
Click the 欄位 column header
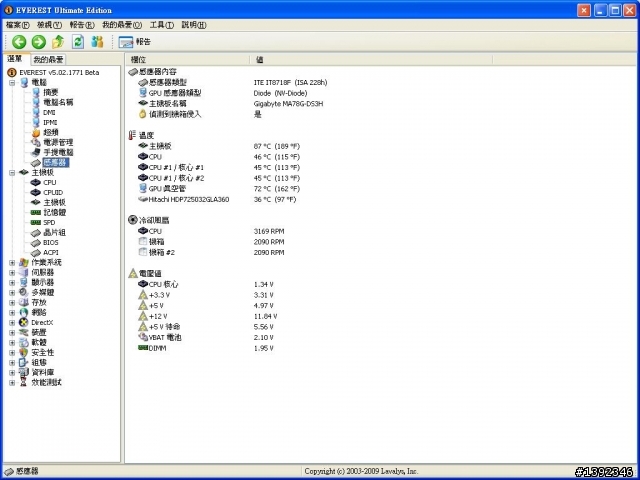[187, 60]
